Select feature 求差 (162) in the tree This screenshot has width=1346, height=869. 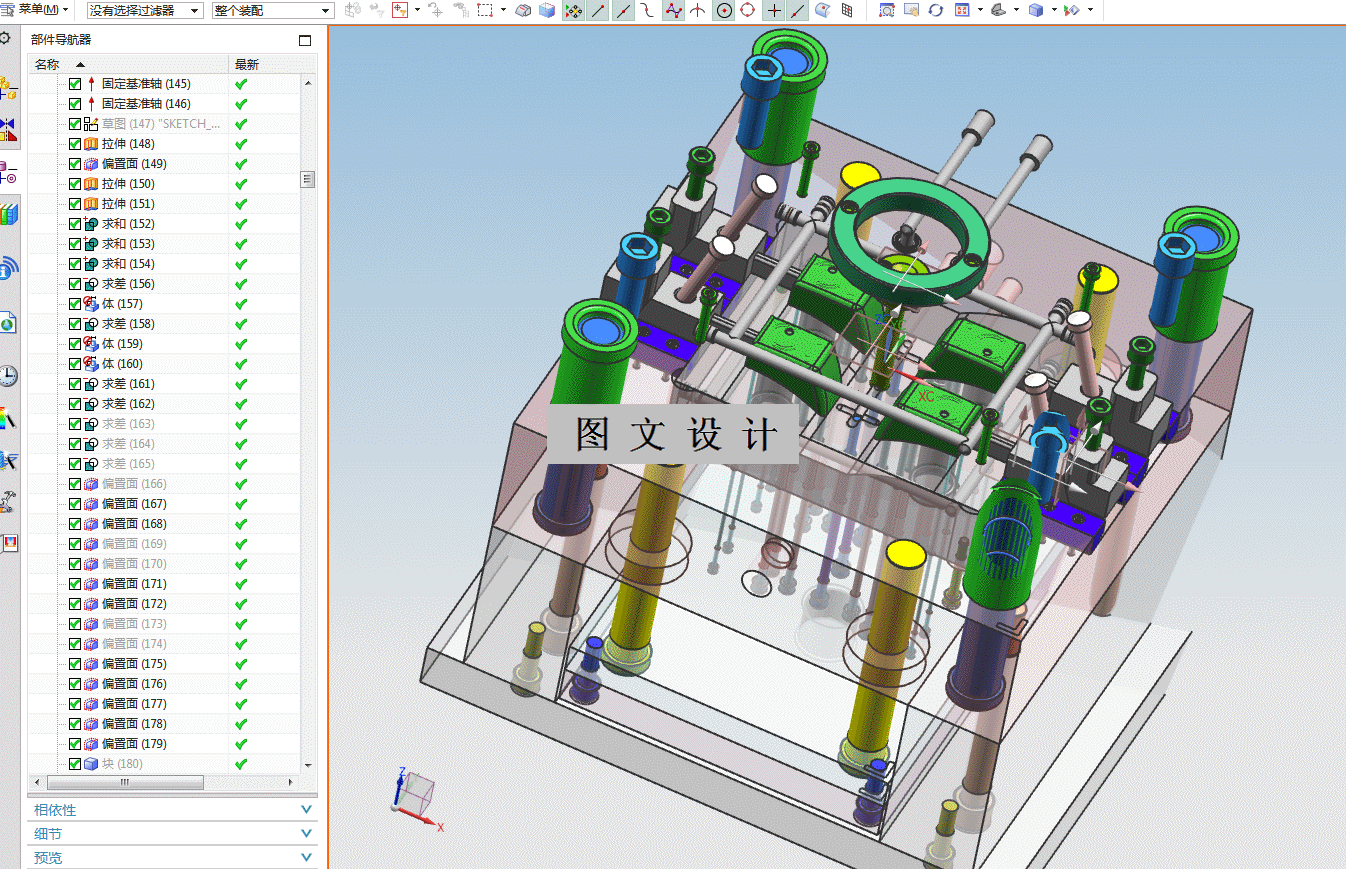point(128,404)
